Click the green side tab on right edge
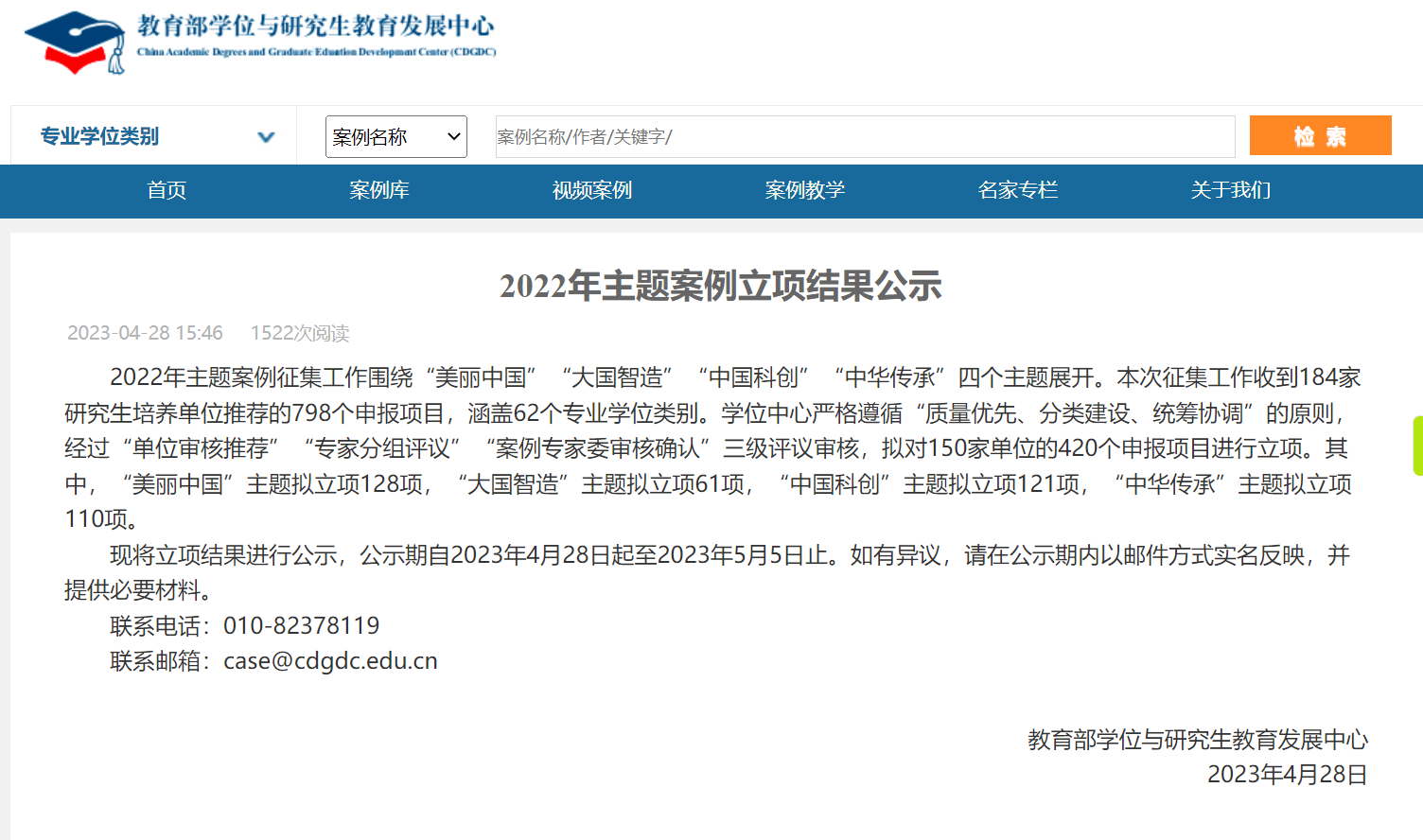The width and height of the screenshot is (1423, 840). point(1417,445)
